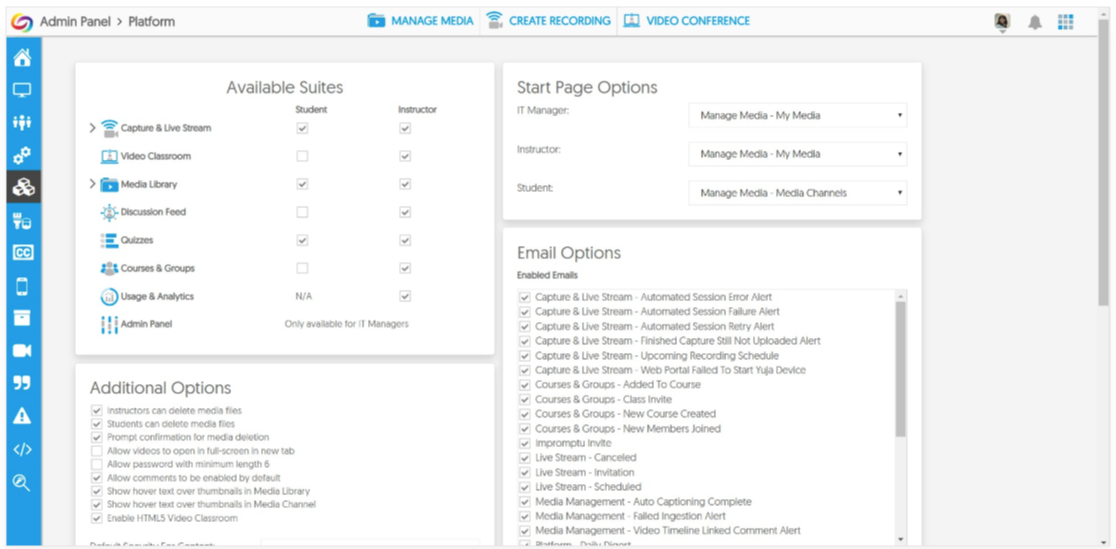Toggle Instructor checkbox for Usage & Analytics

[x=405, y=296]
